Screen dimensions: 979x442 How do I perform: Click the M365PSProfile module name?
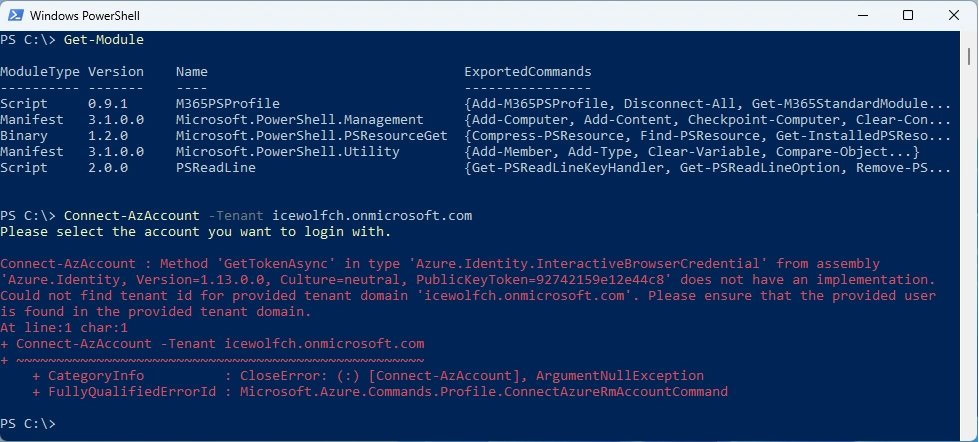pos(228,104)
